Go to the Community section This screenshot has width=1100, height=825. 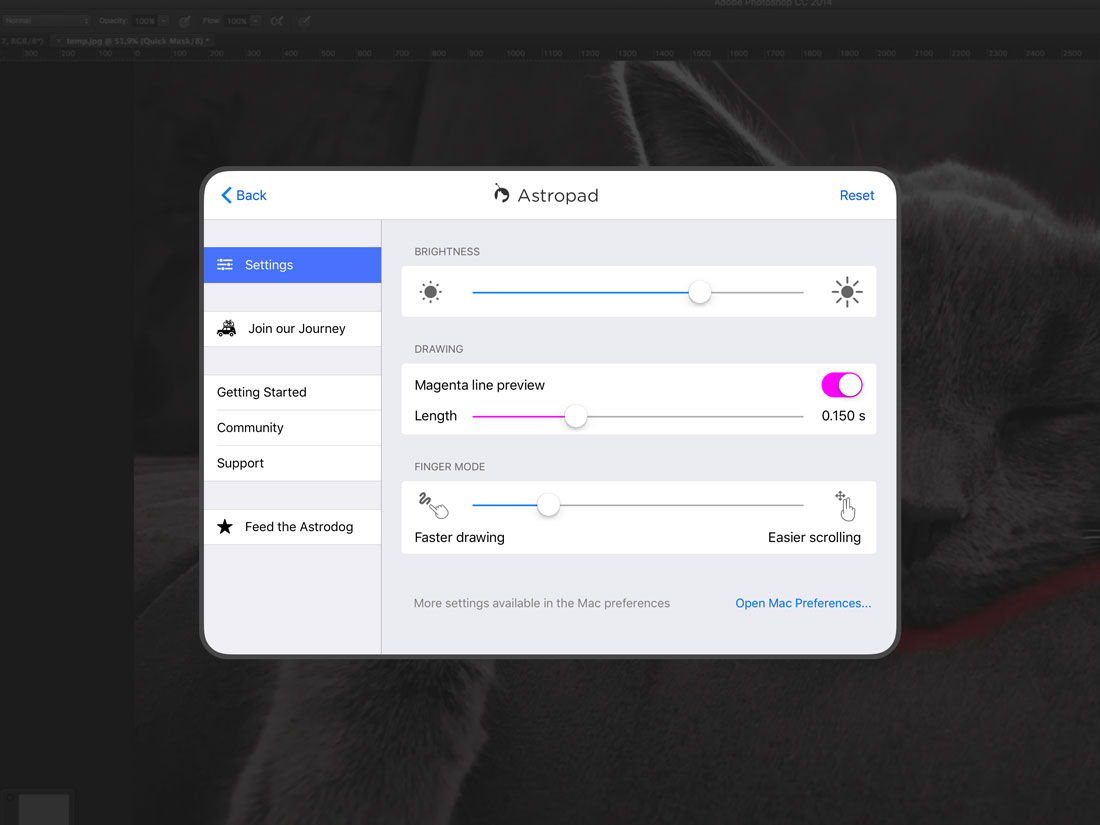[x=293, y=428]
